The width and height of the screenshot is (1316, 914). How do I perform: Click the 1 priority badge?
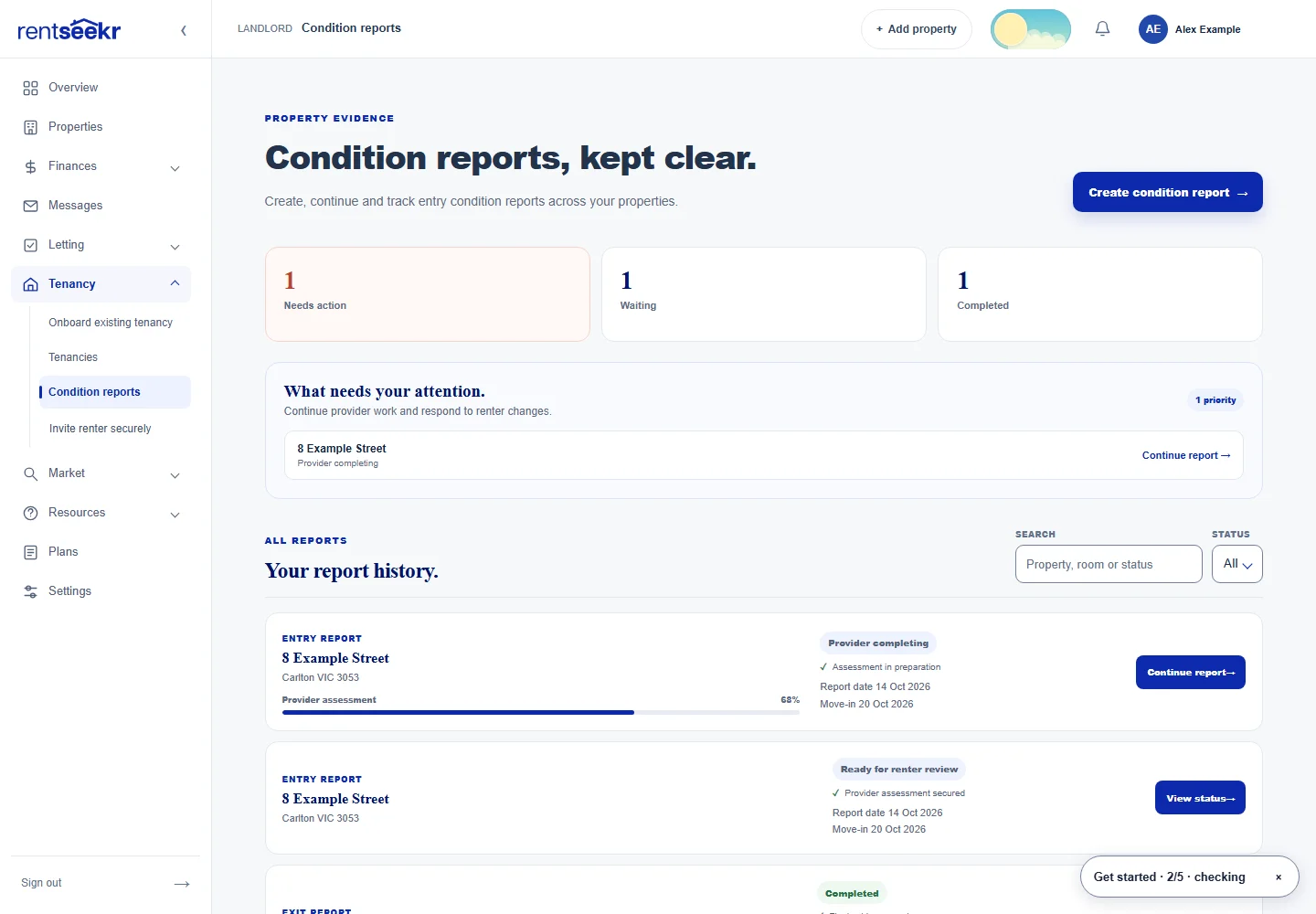(1215, 400)
